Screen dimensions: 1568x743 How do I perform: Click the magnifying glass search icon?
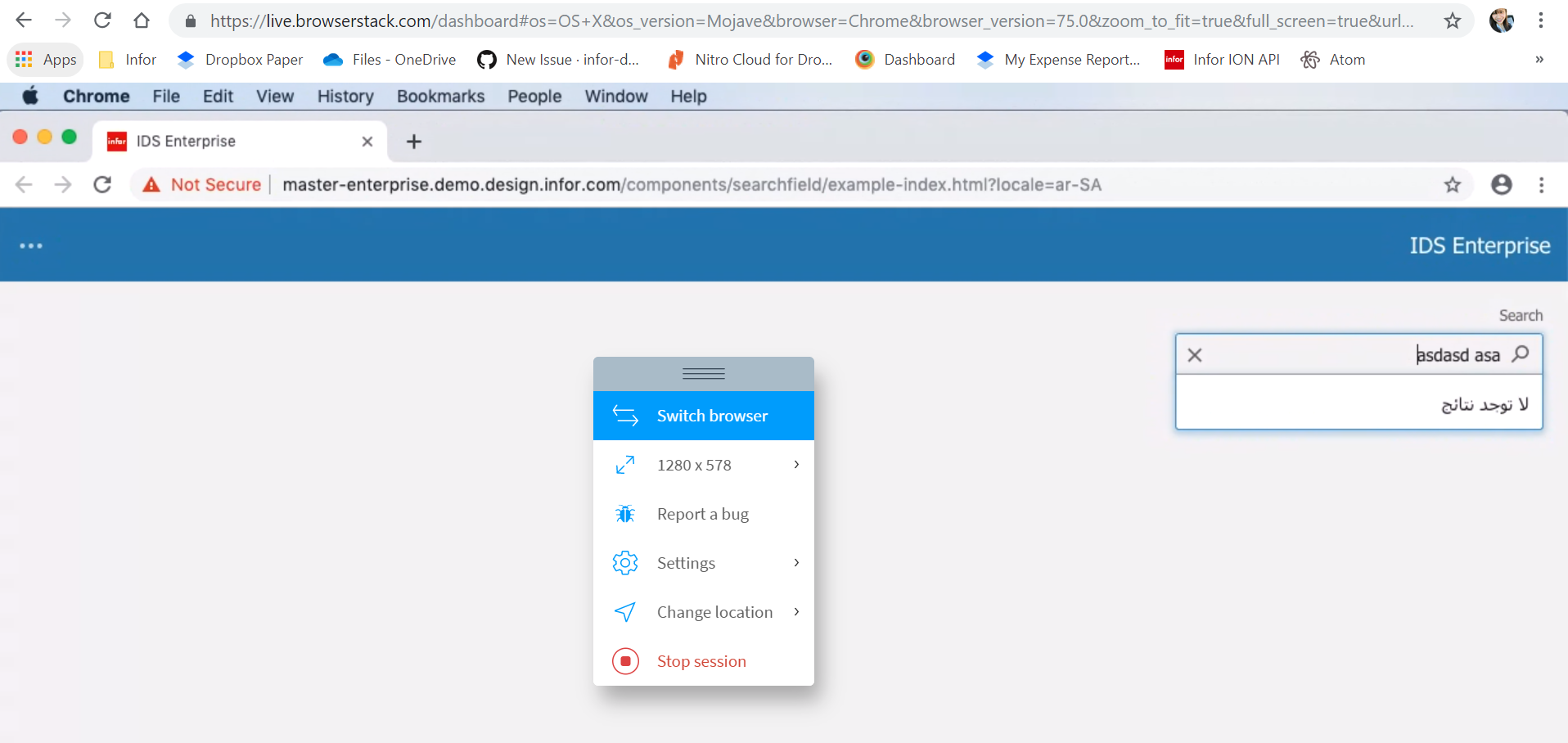(1521, 354)
